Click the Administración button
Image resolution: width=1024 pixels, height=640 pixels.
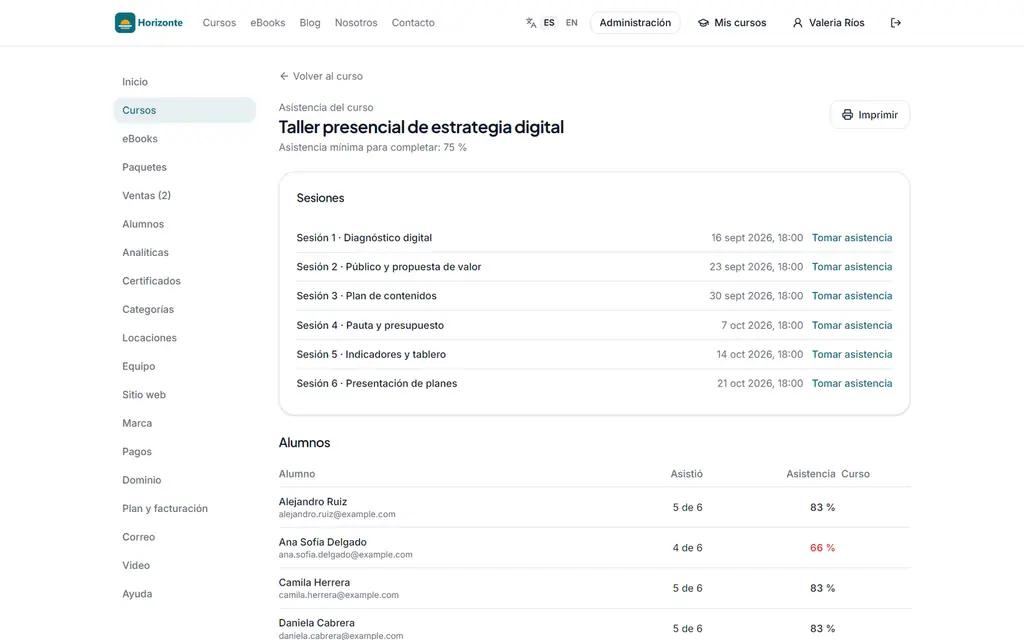(635, 23)
